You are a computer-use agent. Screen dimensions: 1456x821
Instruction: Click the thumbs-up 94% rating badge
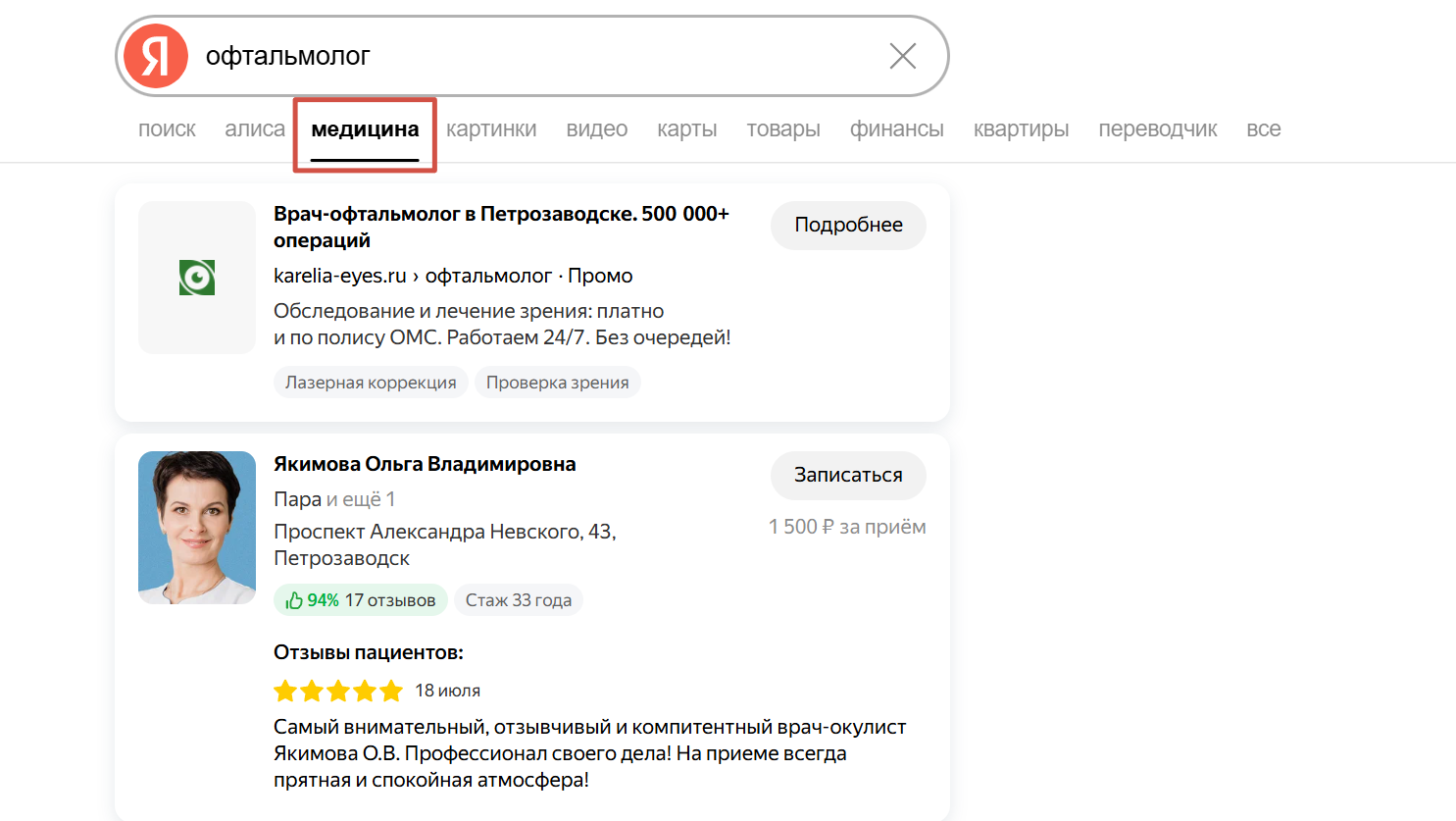point(360,600)
